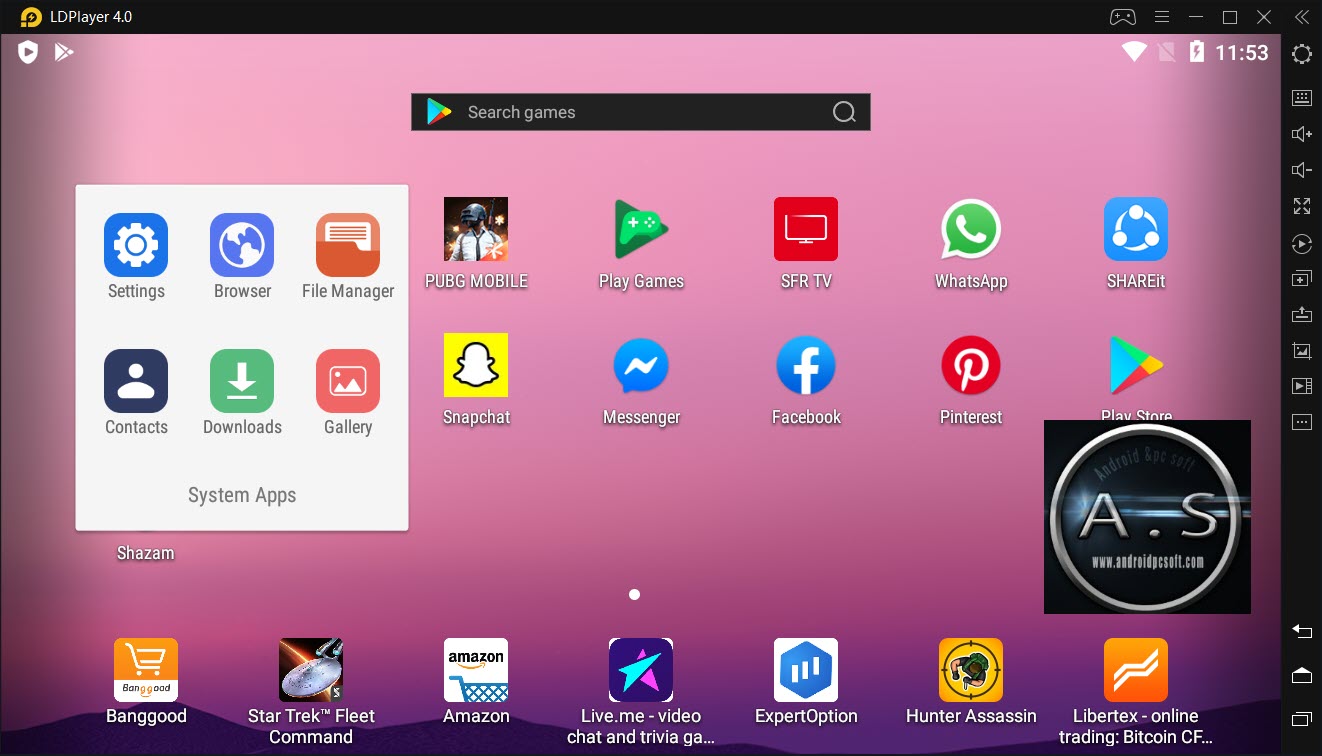The width and height of the screenshot is (1322, 756).
Task: Click the shield icon in status bar
Action: tap(28, 52)
